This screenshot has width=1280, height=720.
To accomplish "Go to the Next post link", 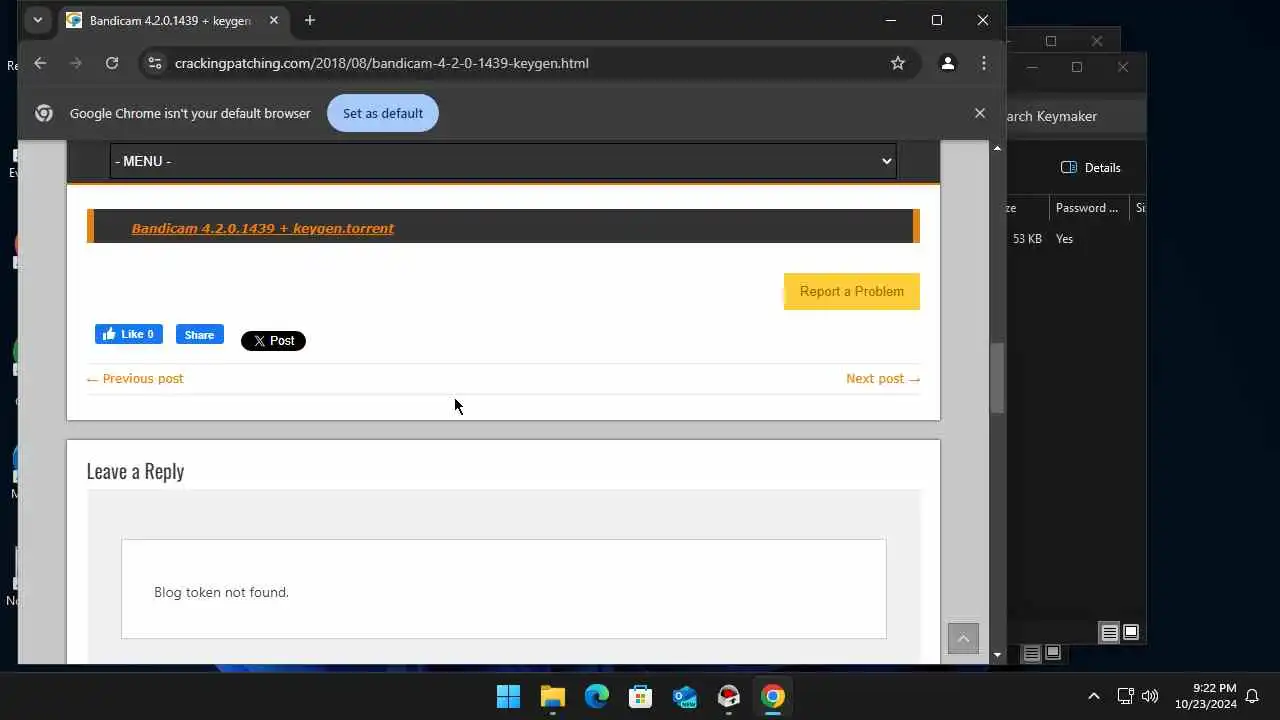I will click(883, 378).
